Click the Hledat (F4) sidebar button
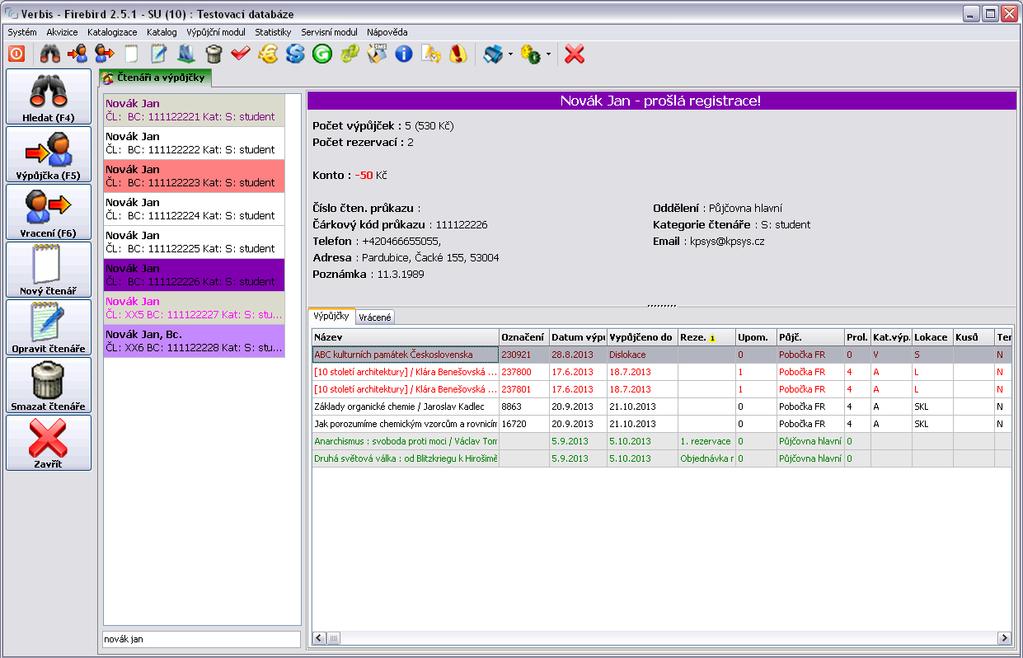 (48, 97)
